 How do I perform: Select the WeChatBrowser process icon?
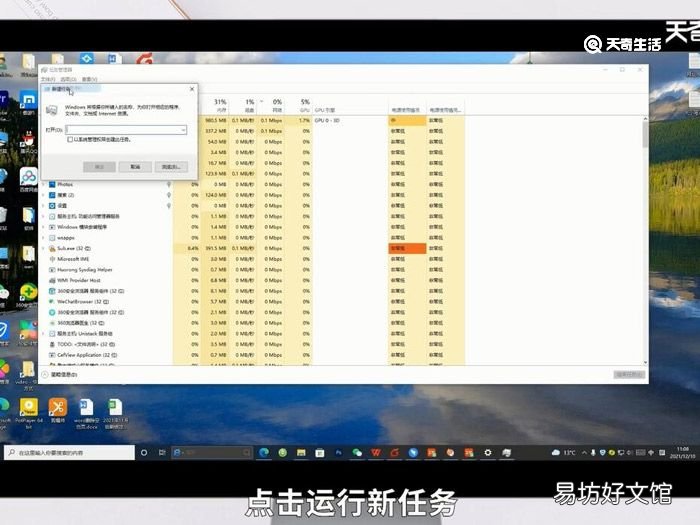click(52, 302)
